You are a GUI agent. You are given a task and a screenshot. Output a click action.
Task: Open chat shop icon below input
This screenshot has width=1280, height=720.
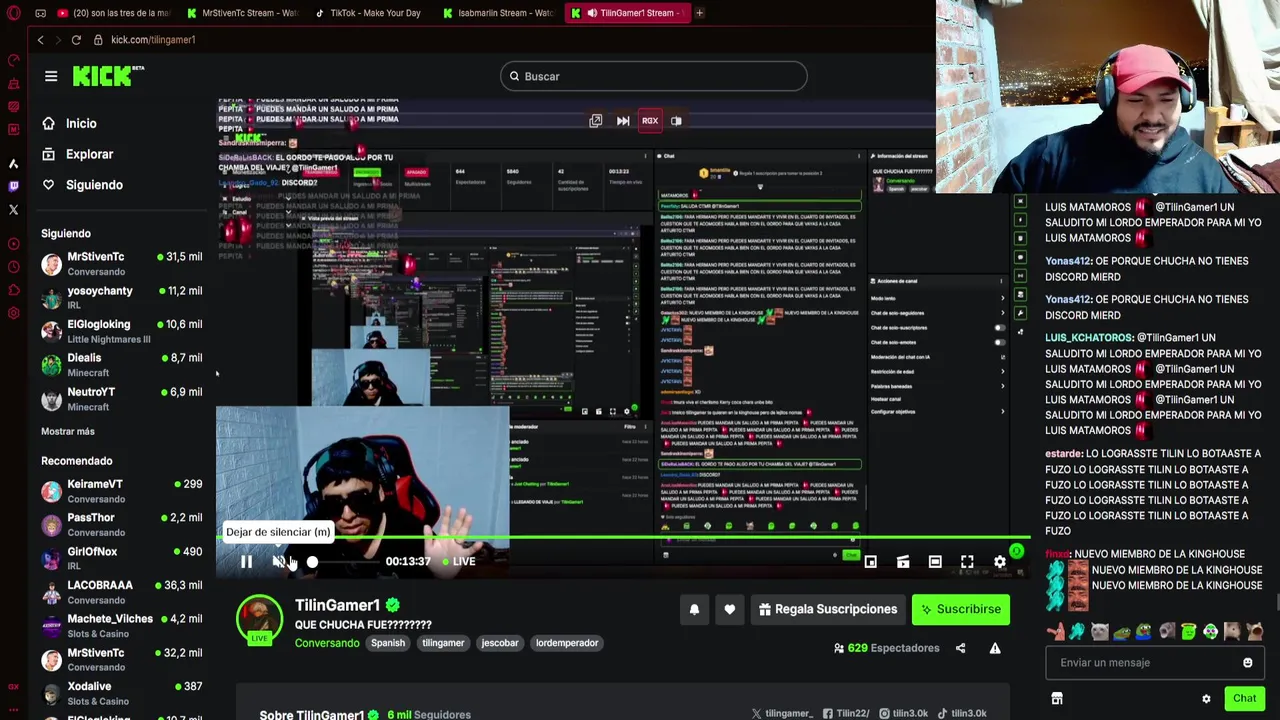point(1057,699)
